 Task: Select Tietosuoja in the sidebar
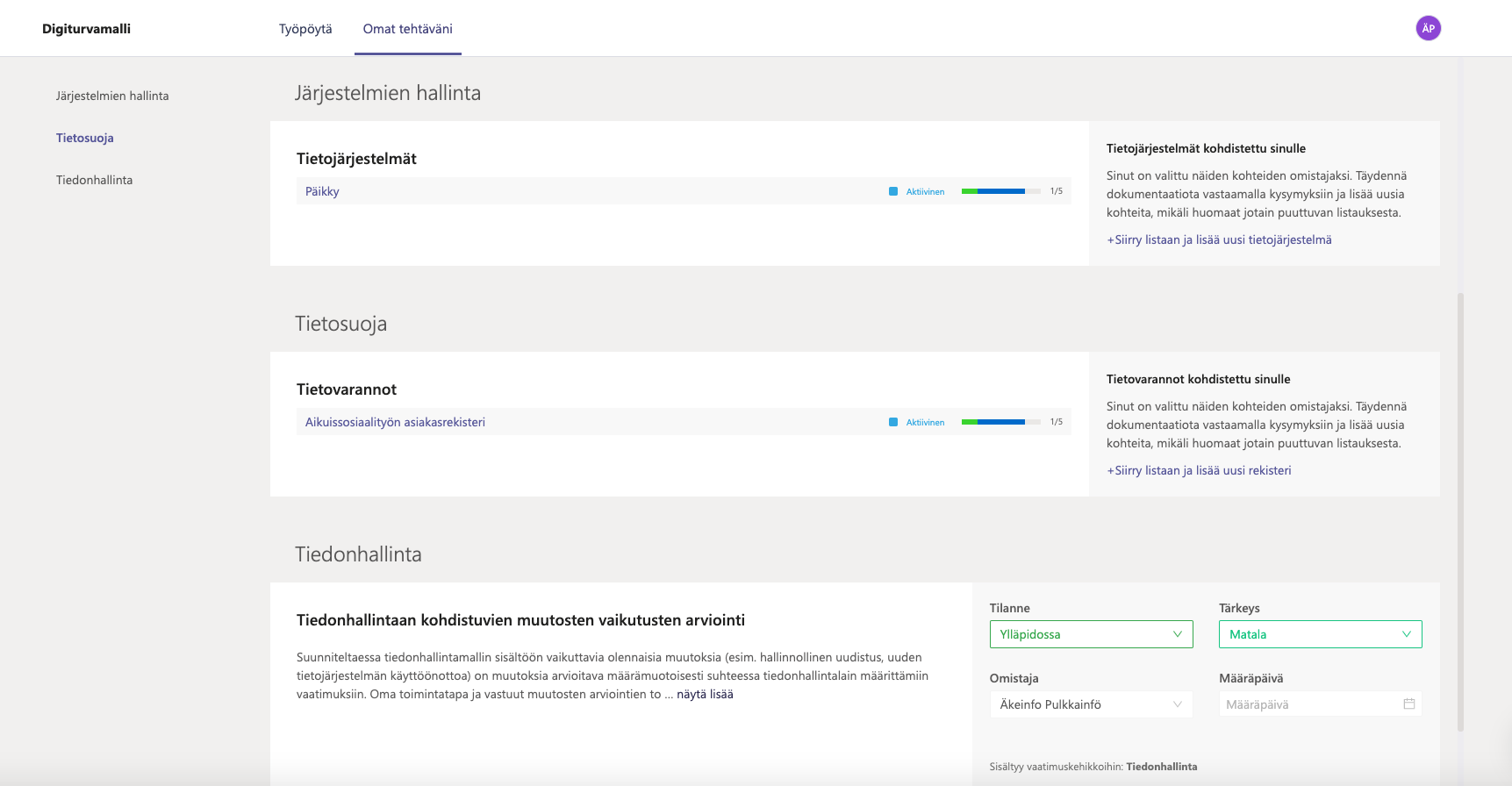85,138
